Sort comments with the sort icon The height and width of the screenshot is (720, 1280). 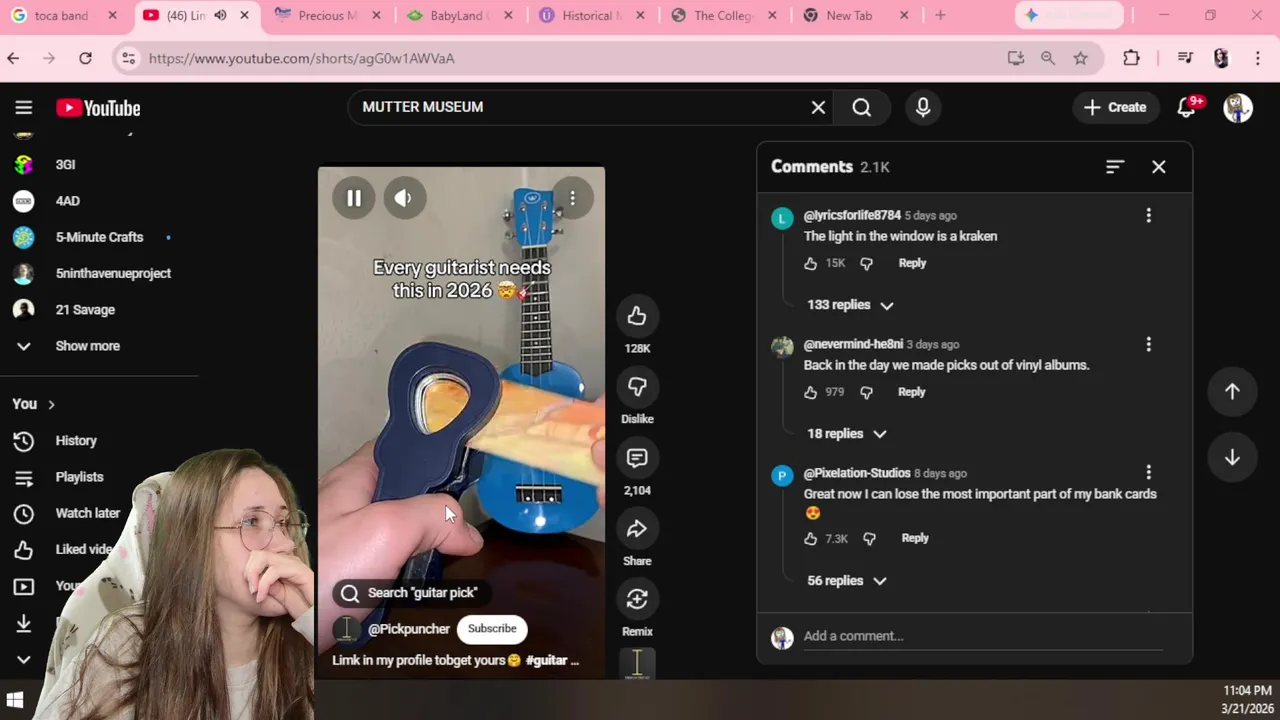point(1115,167)
